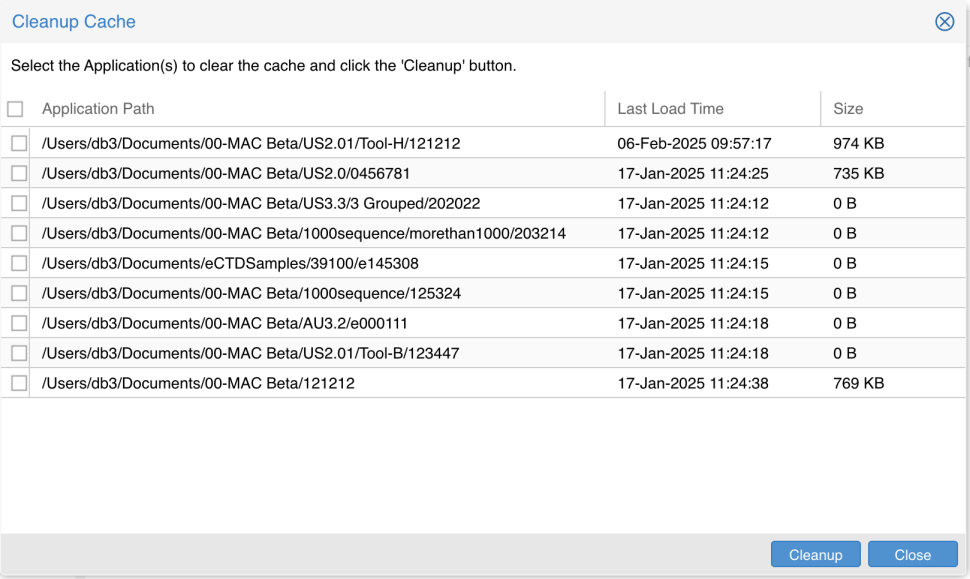Image resolution: width=970 pixels, height=579 pixels.
Task: Sort by Application Path column header
Action: (98, 109)
